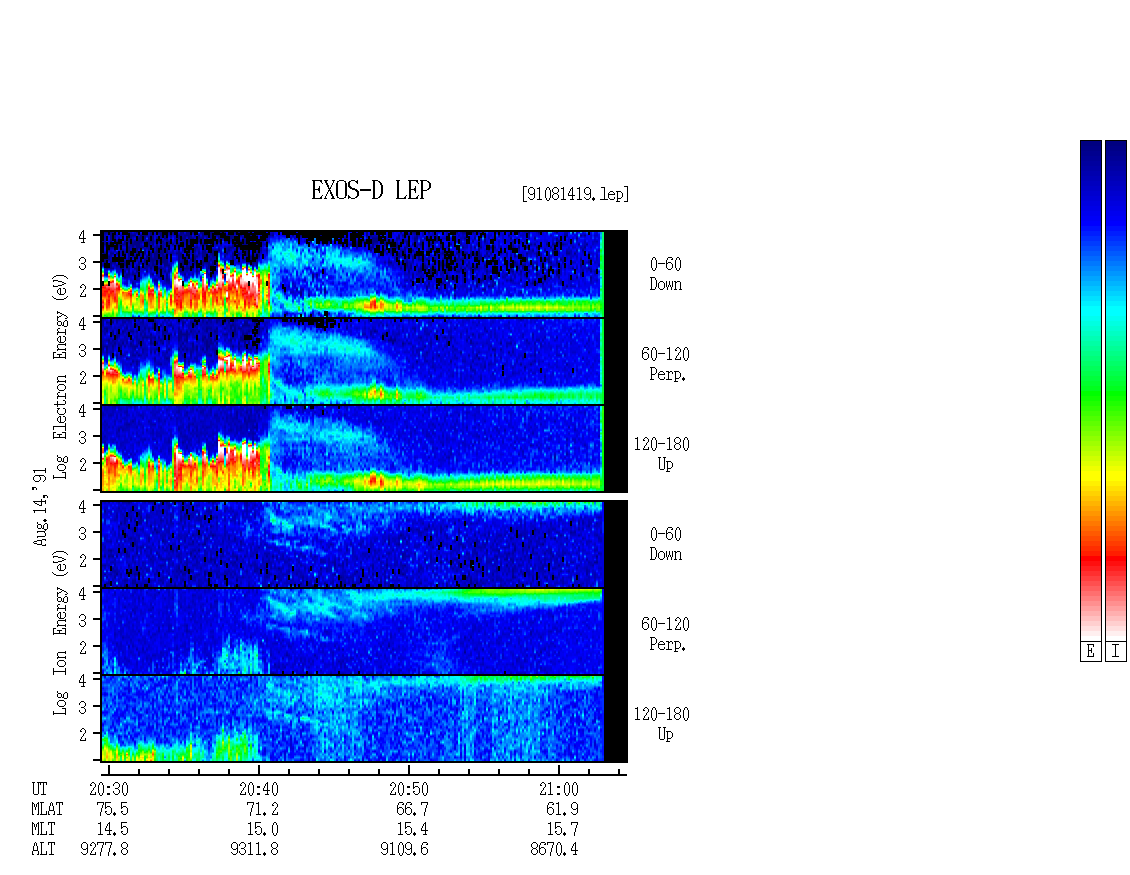Click the 60-120 Perp. label beside ion panels

[x=665, y=634]
